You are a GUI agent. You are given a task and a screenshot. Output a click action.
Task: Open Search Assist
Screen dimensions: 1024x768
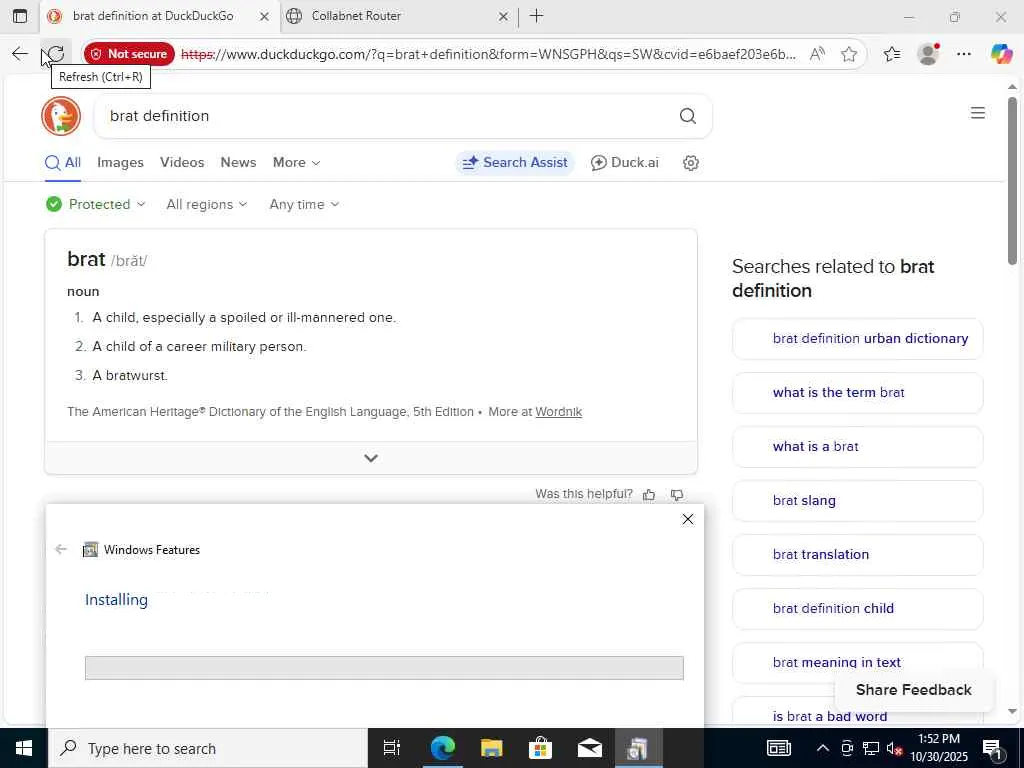(515, 163)
